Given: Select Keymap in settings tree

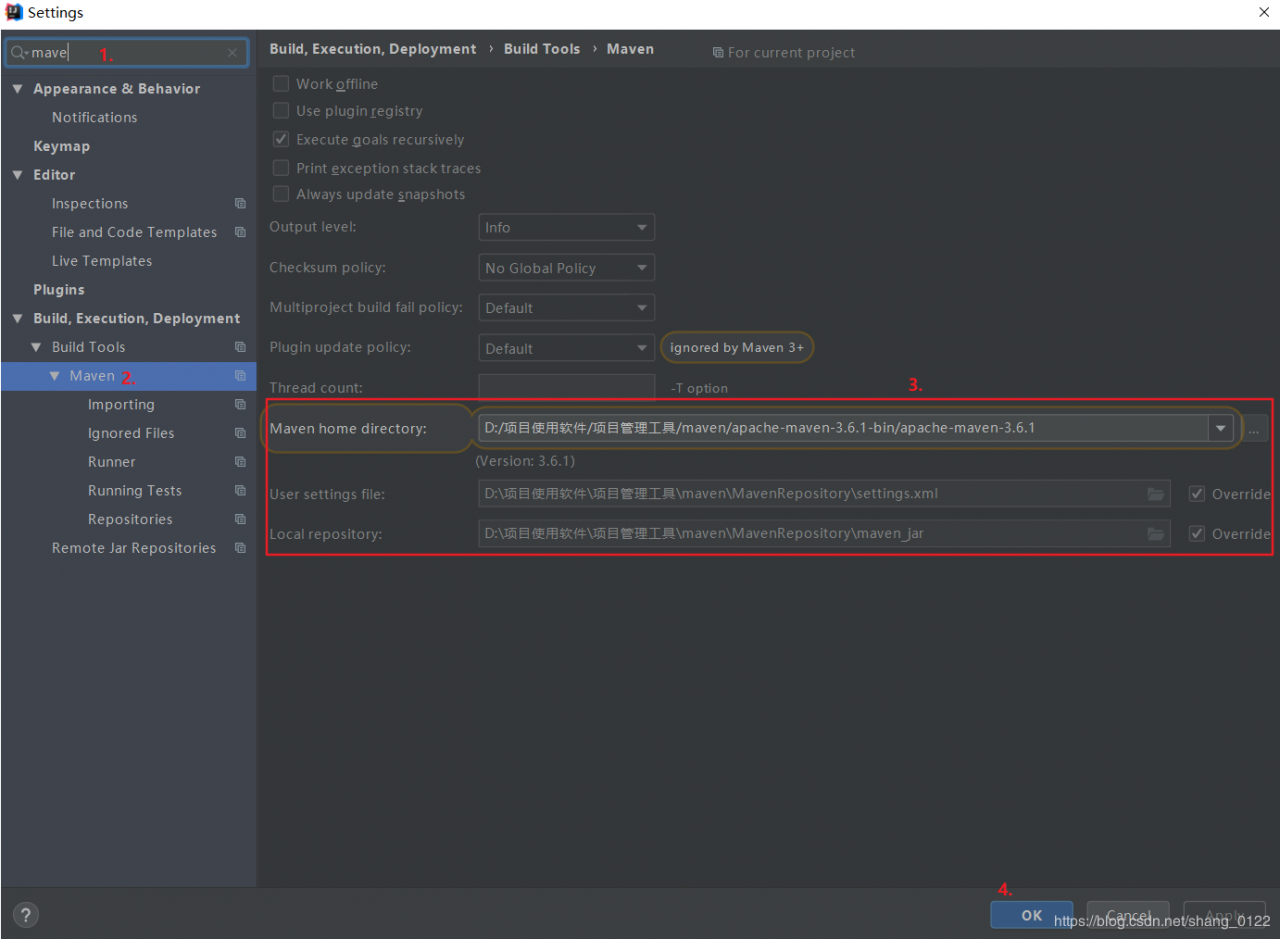Looking at the screenshot, I should click(x=62, y=146).
